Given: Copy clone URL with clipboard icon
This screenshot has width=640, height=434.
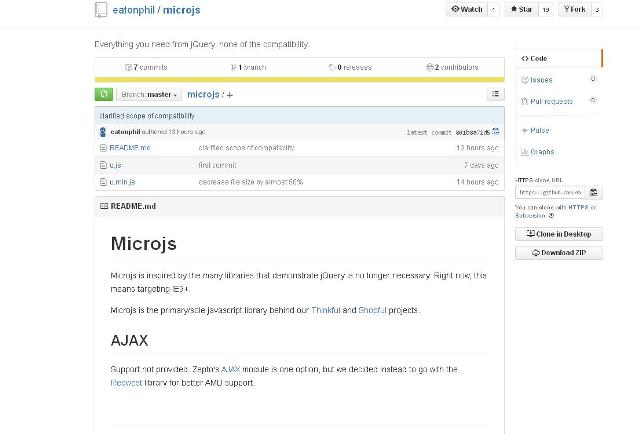Looking at the screenshot, I should [594, 192].
